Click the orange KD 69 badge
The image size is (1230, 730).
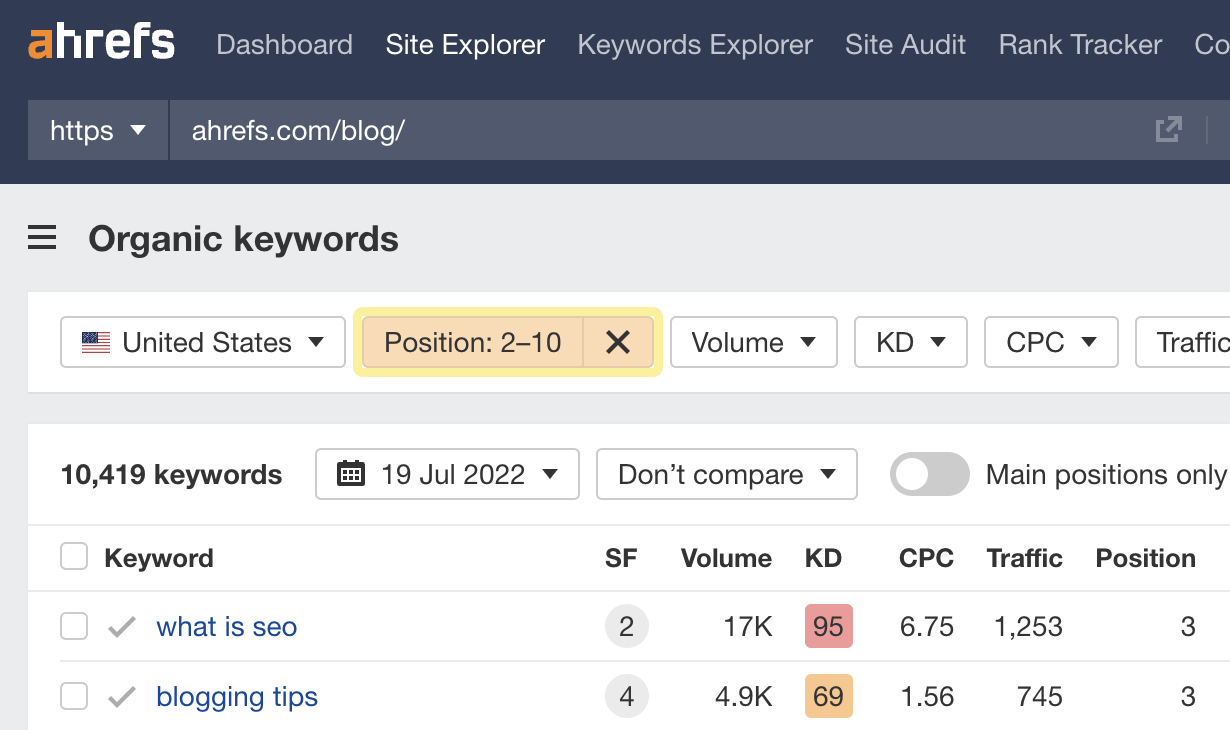[x=828, y=696]
